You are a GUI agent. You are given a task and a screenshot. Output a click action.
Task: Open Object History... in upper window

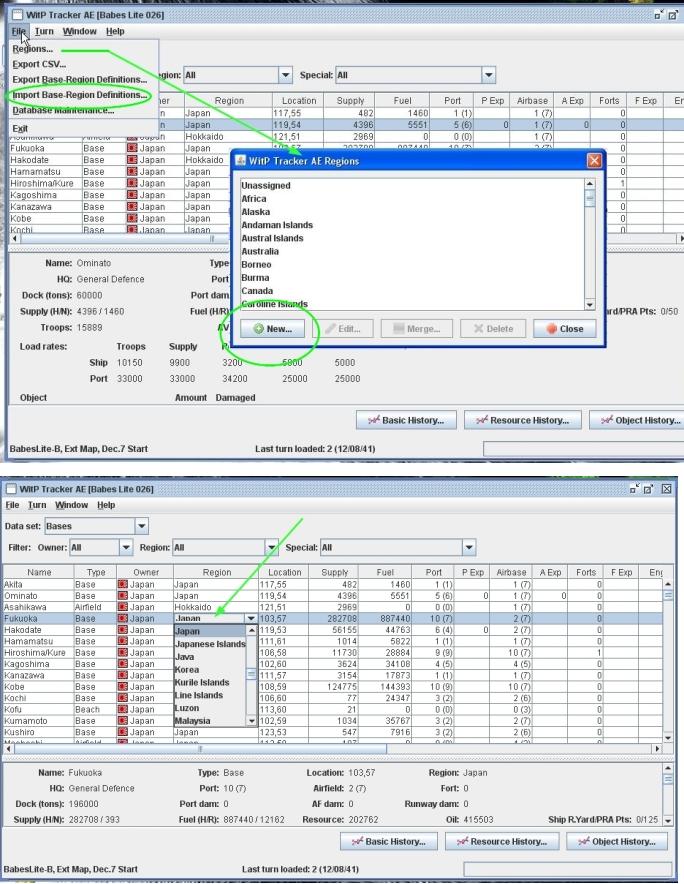coord(637,420)
